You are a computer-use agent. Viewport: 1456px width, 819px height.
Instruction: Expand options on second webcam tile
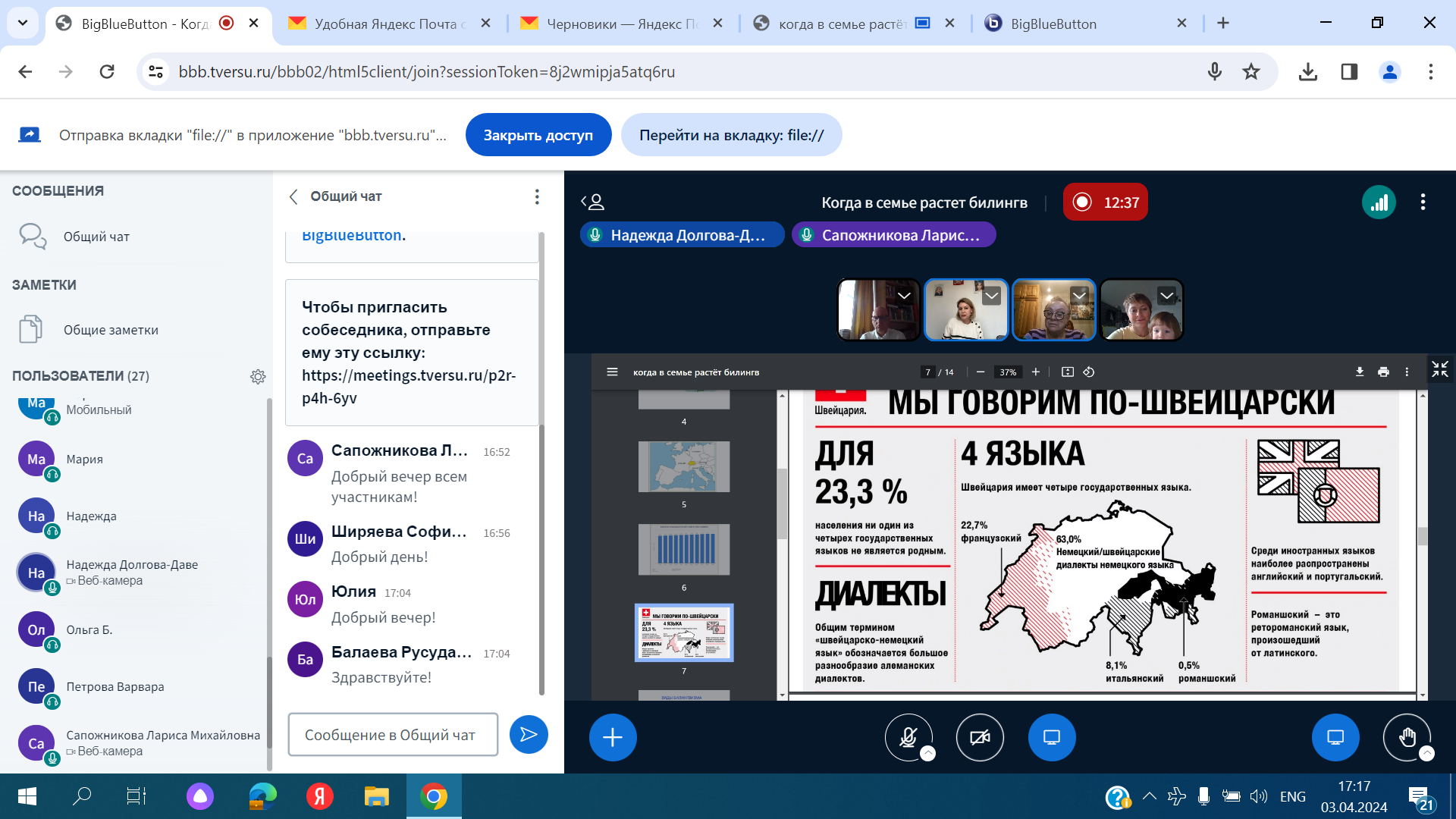(991, 296)
